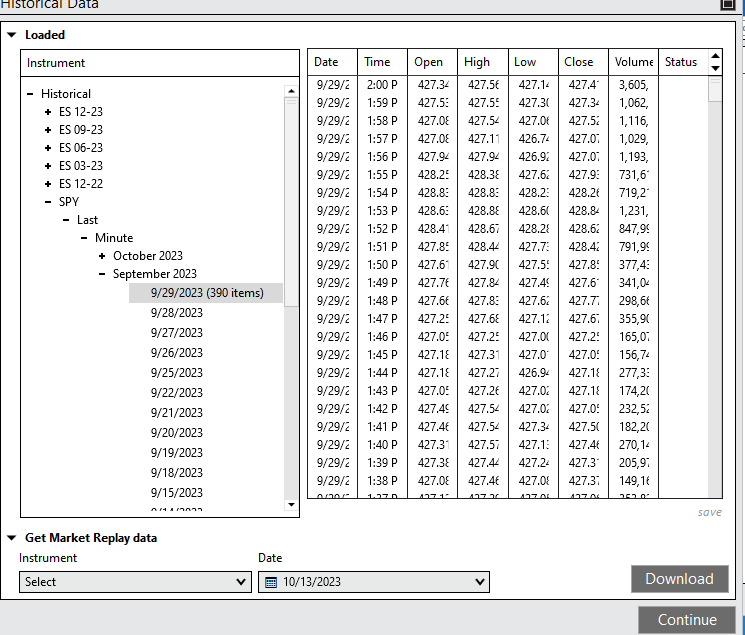
Task: Select the 9/15/2023 date entry
Action: point(177,492)
